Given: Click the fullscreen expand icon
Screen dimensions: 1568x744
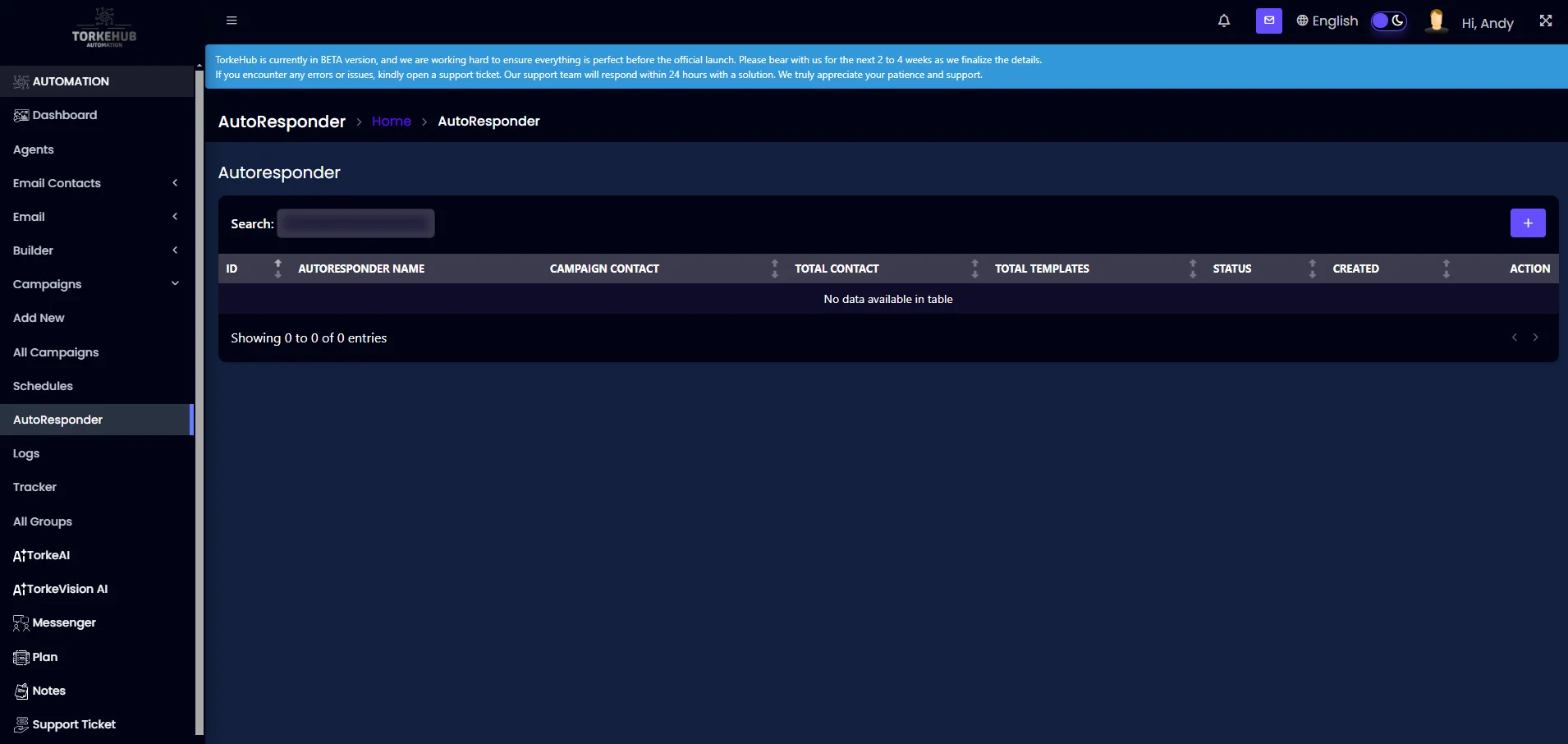Looking at the screenshot, I should pos(1546,20).
